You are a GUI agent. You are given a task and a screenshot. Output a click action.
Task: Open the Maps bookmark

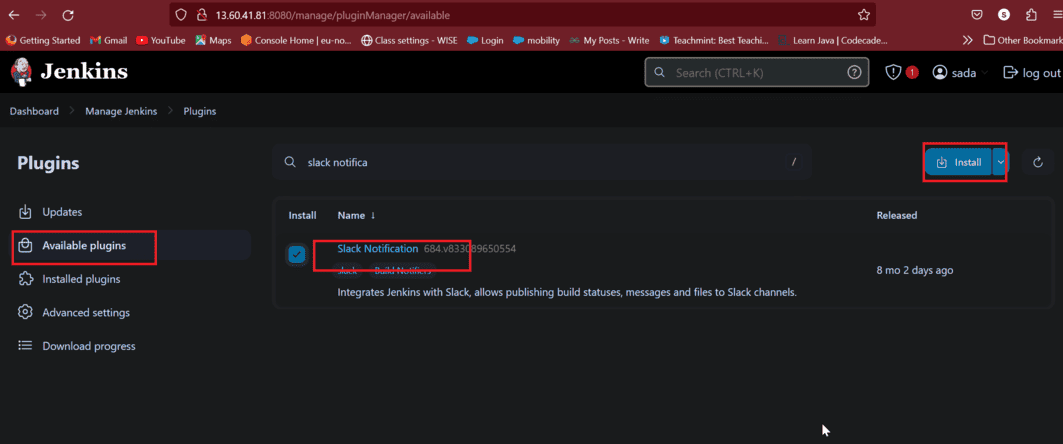[214, 41]
